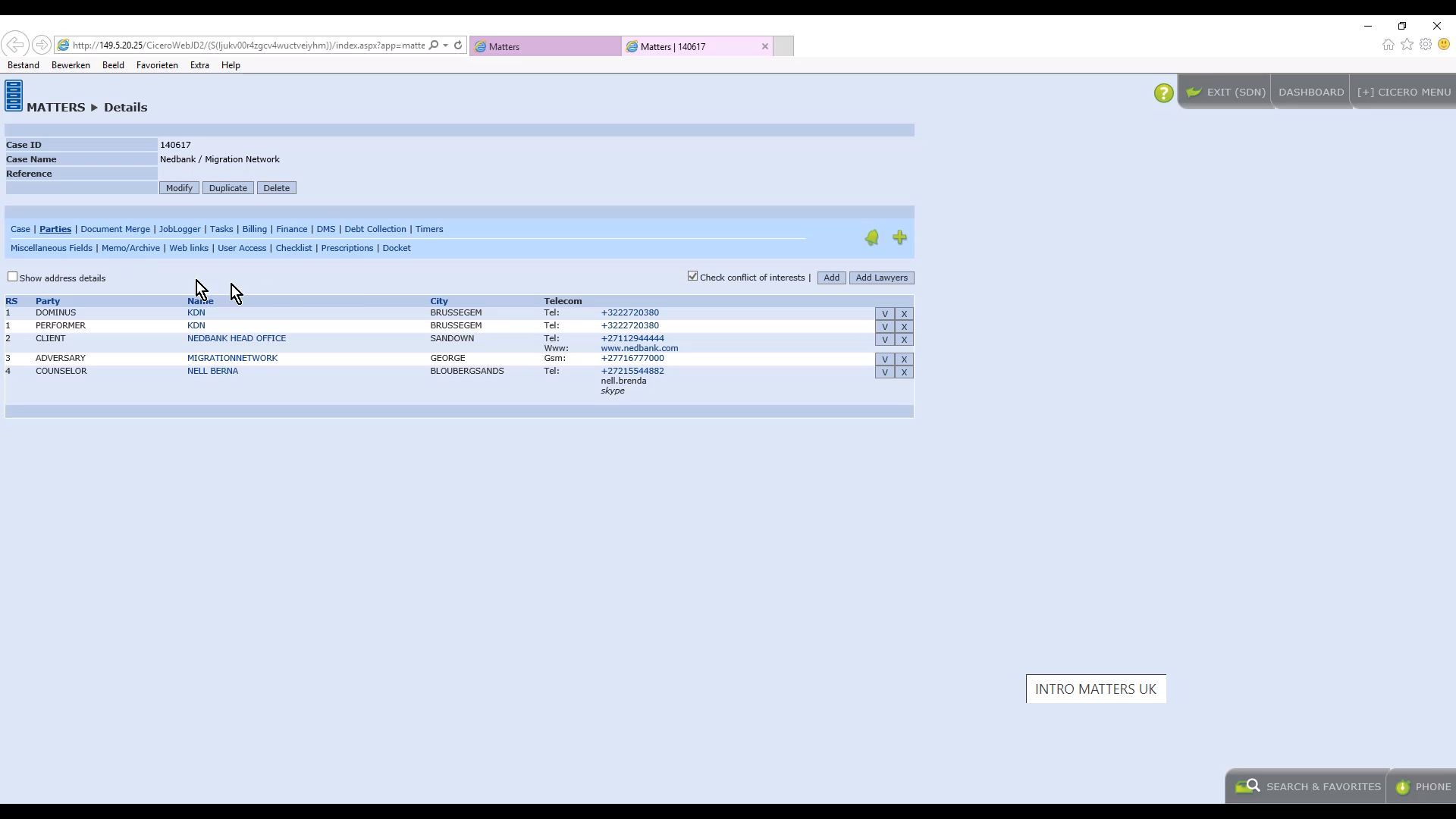This screenshot has height=819, width=1456.
Task: Open NEDBANK HEAD OFFICE party link
Action: tap(237, 338)
